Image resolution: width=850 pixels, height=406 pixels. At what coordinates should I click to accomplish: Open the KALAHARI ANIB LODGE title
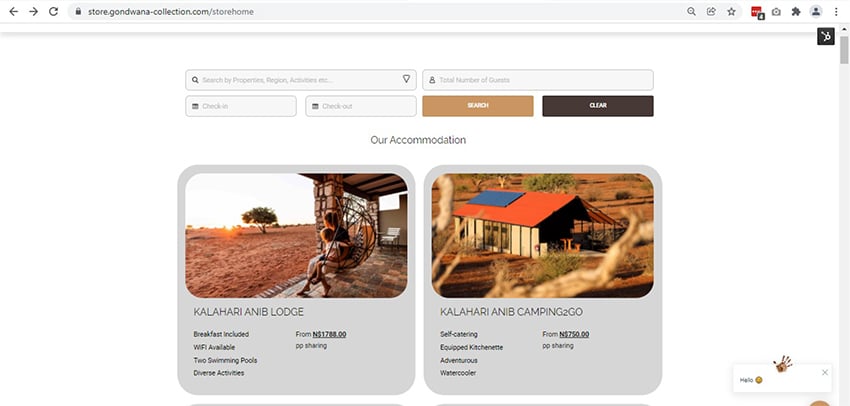pyautogui.click(x=248, y=312)
